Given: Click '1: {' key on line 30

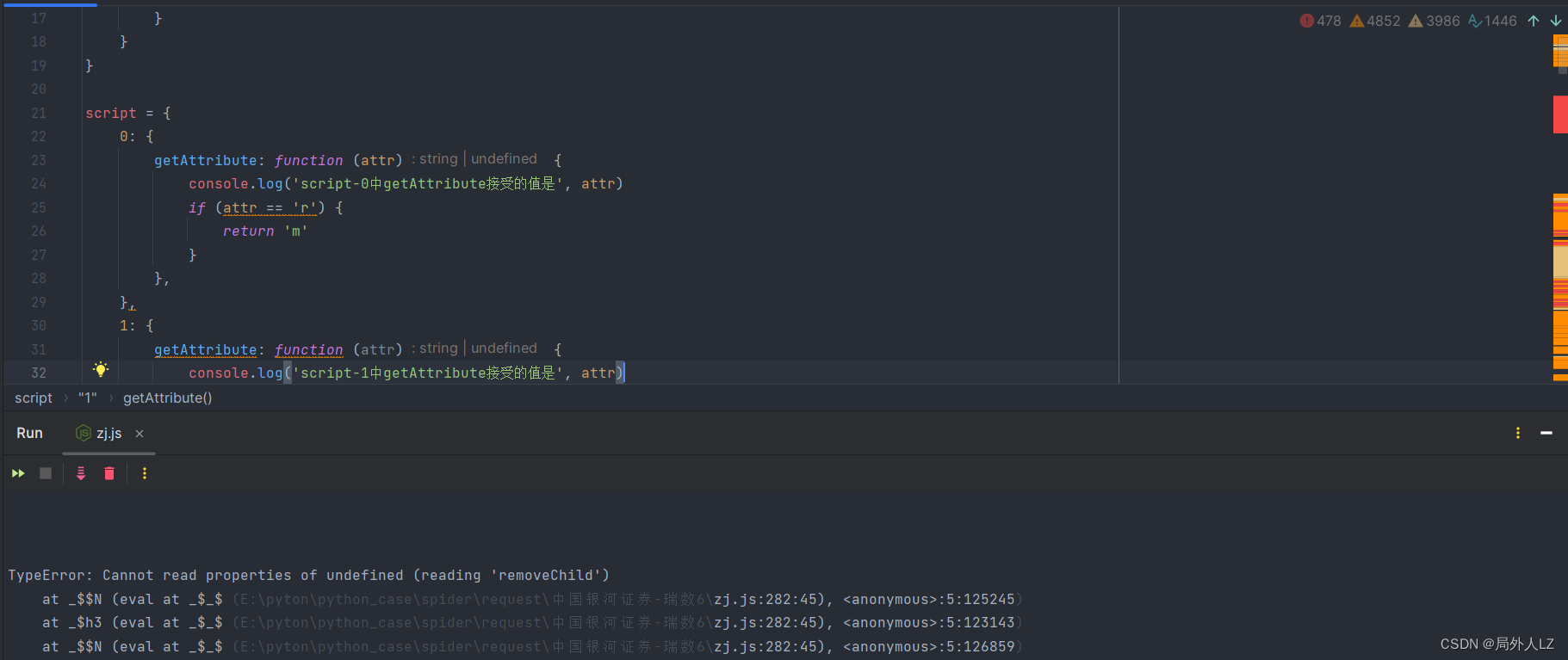Looking at the screenshot, I should coord(136,325).
